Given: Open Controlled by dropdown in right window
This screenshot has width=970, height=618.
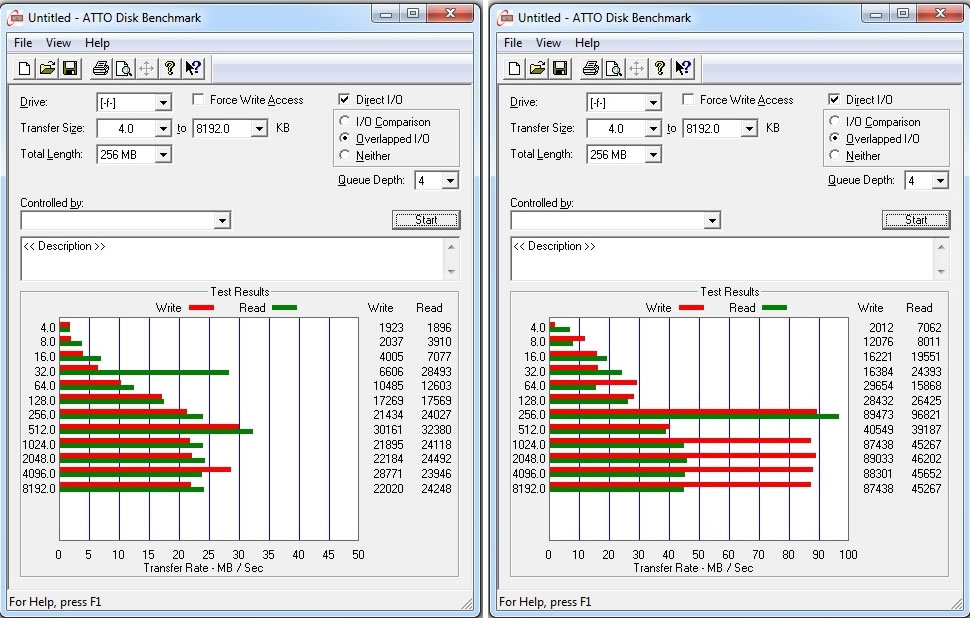Looking at the screenshot, I should [x=713, y=220].
